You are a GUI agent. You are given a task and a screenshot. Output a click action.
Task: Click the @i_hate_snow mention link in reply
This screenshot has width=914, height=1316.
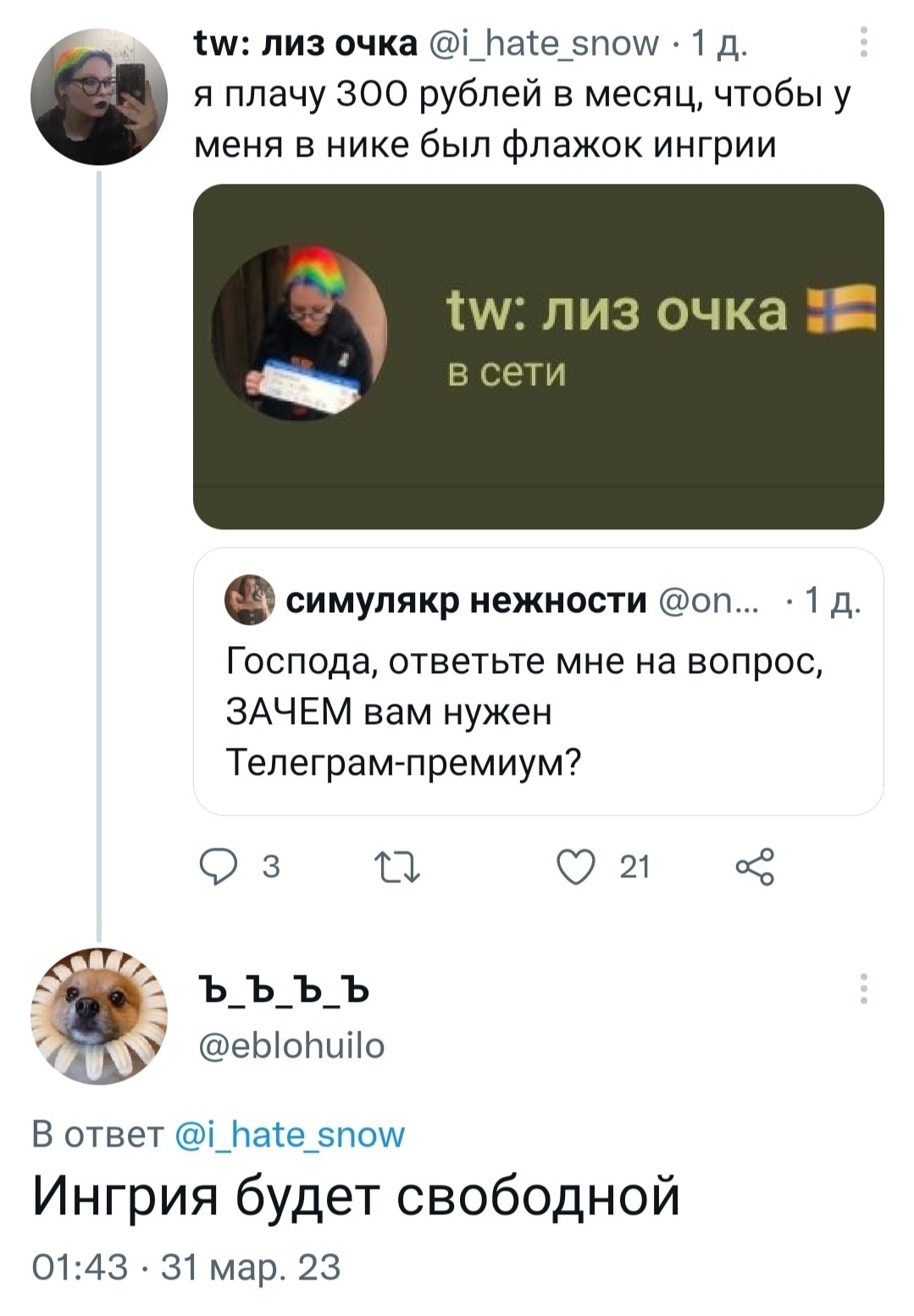290,1134
